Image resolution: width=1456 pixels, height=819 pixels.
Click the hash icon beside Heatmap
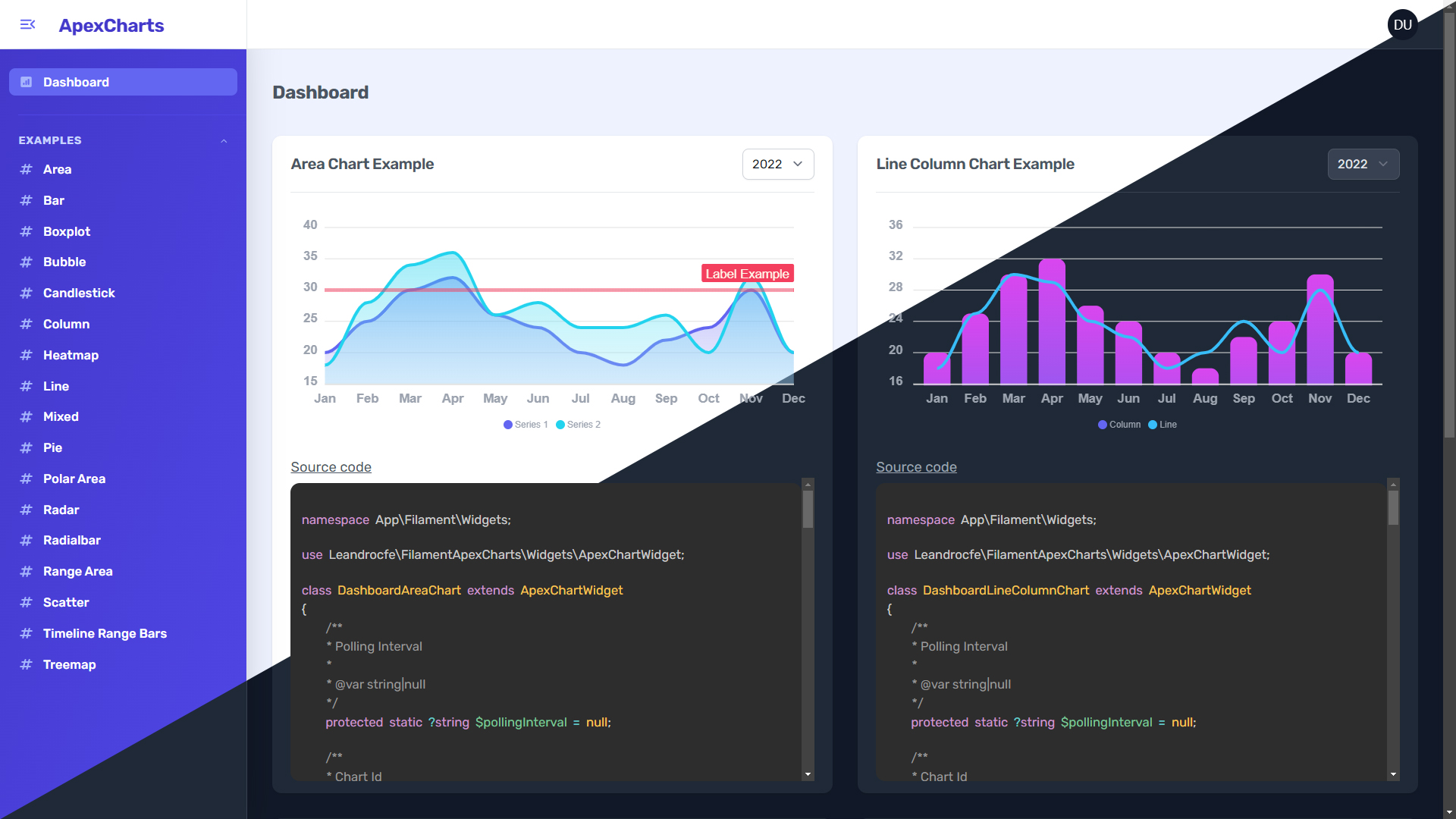[x=27, y=356]
